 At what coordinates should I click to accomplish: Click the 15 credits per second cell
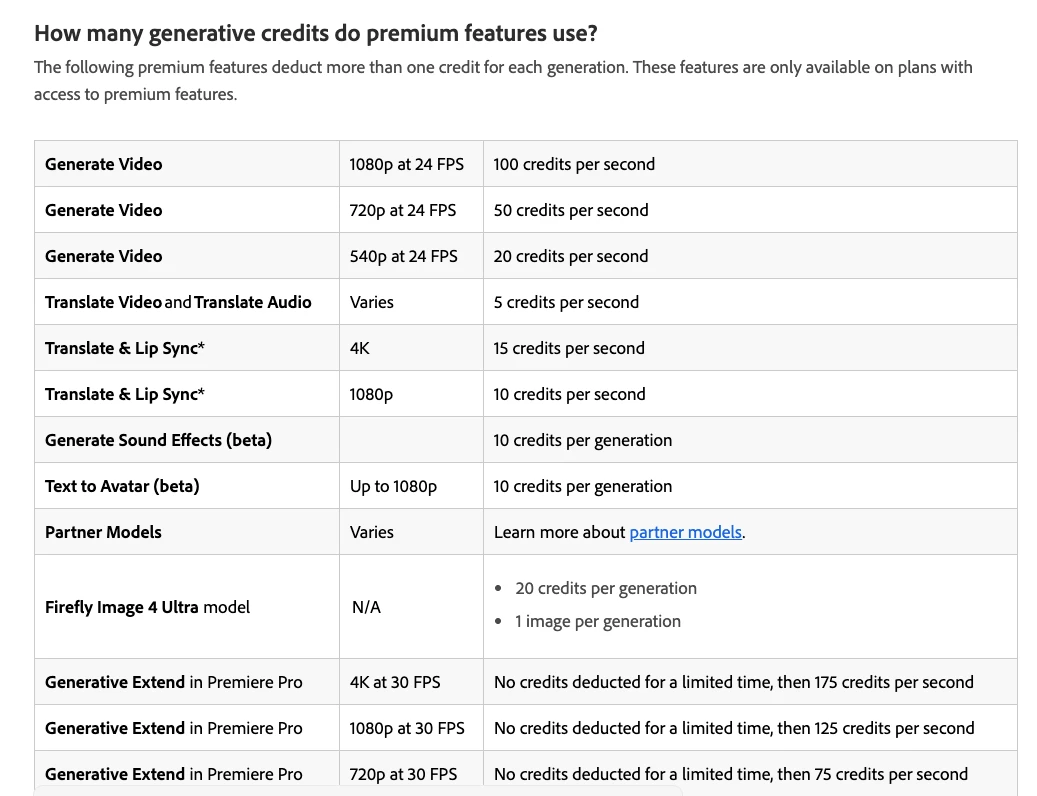(569, 348)
